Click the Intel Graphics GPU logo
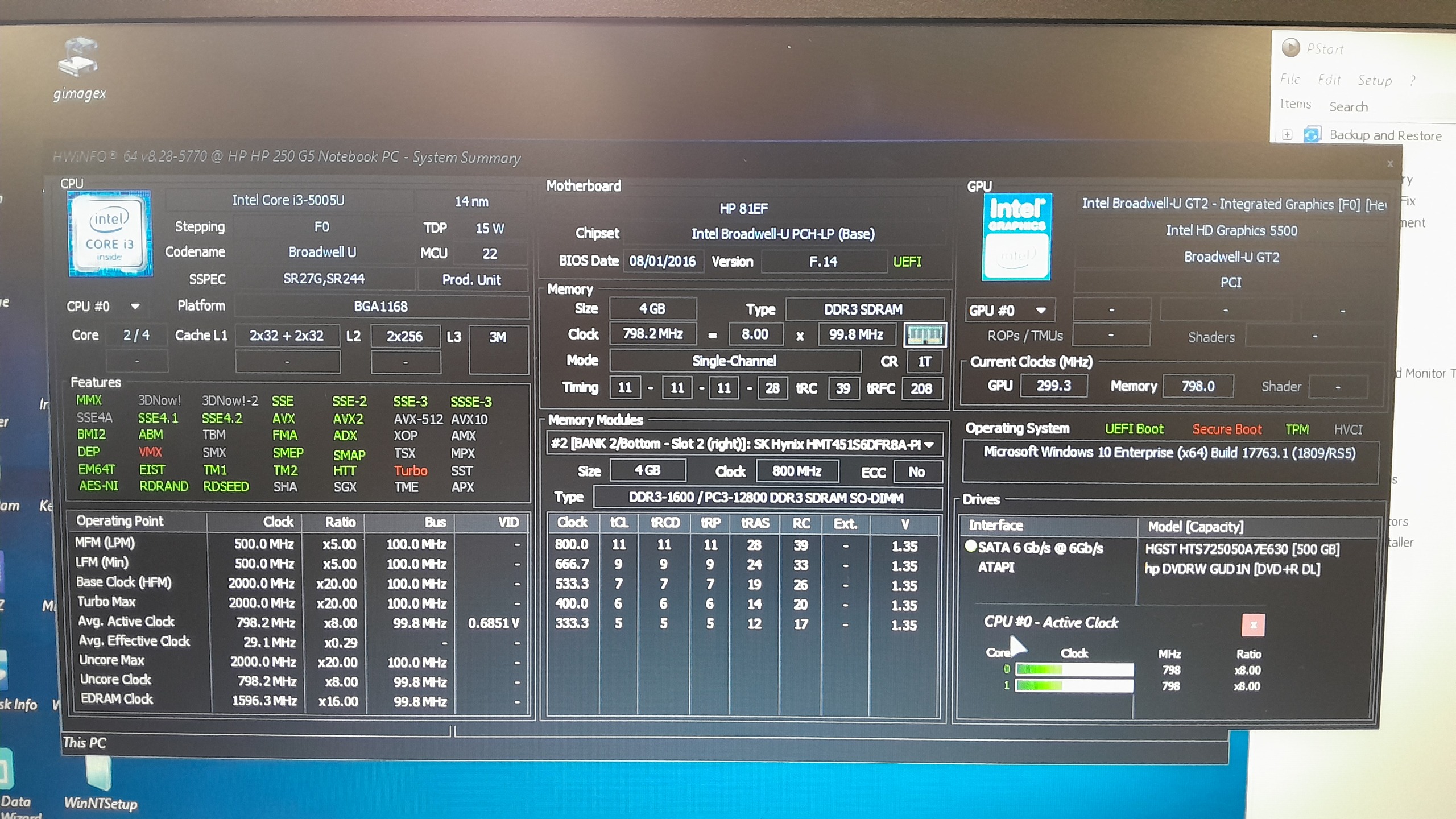 (x=1016, y=237)
